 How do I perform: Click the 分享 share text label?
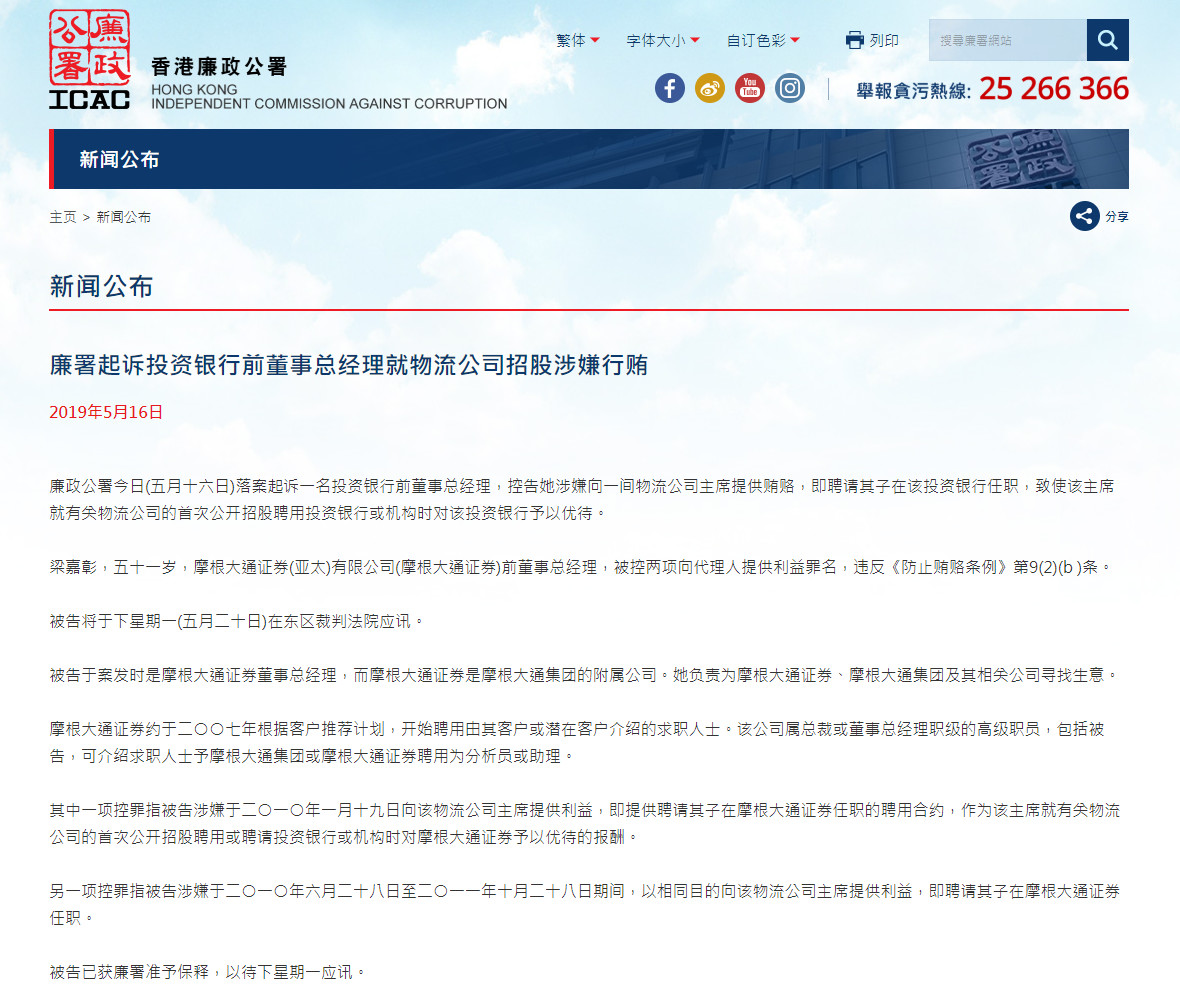point(1117,217)
